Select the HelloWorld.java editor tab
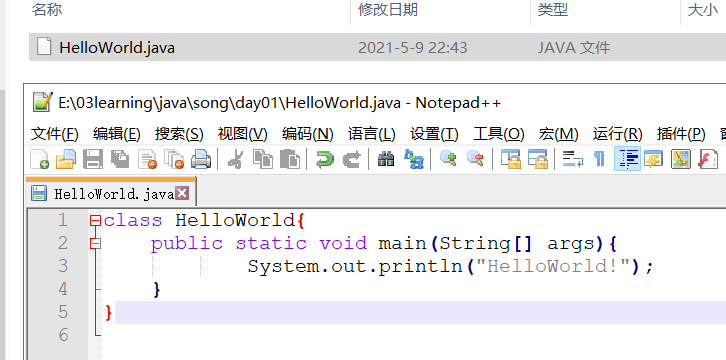Image resolution: width=726 pixels, height=360 pixels. [x=111, y=193]
